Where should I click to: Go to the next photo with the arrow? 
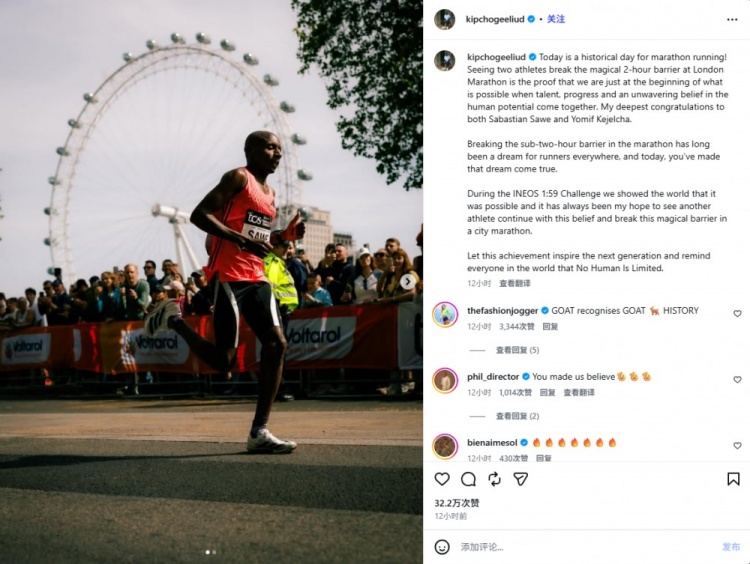tap(408, 282)
